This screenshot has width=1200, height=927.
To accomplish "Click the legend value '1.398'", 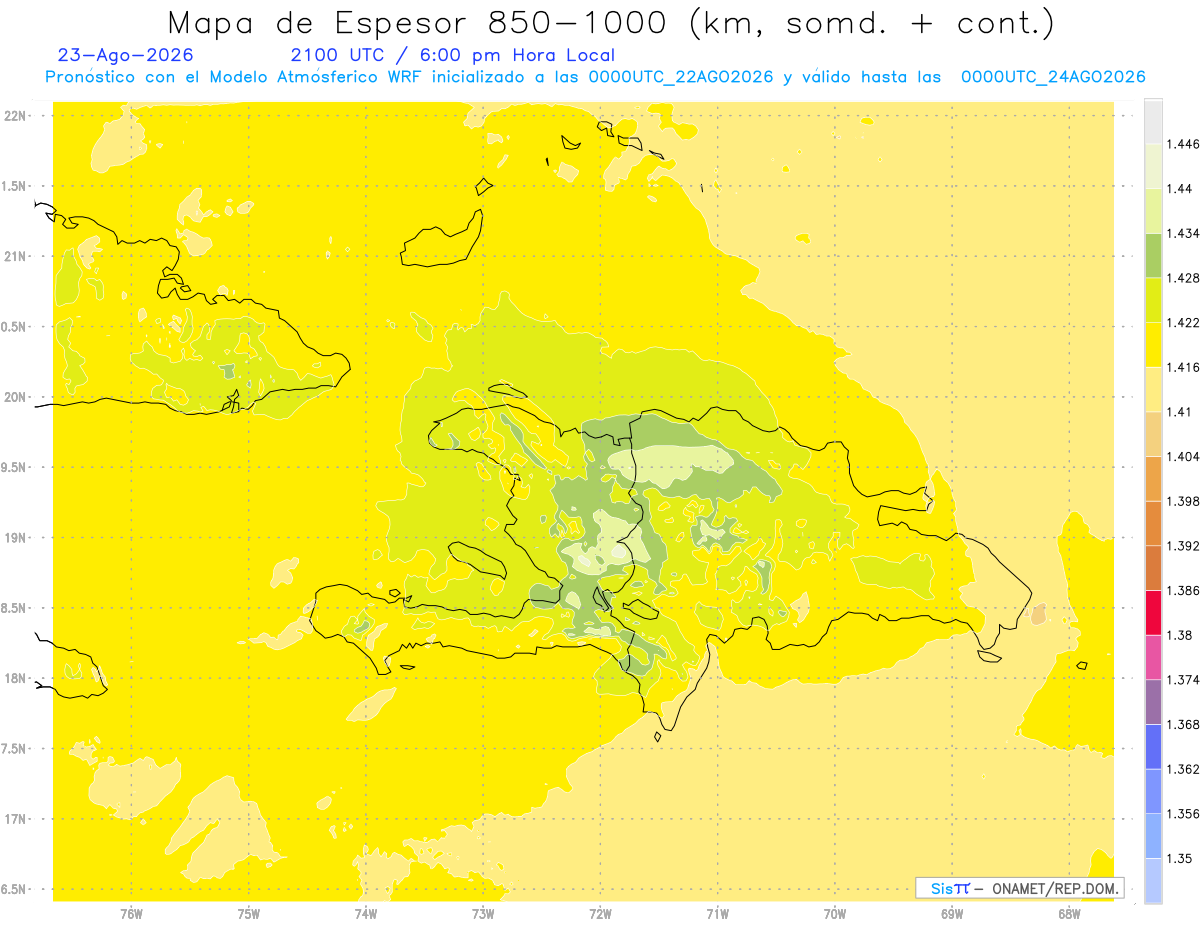I will coord(1185,501).
